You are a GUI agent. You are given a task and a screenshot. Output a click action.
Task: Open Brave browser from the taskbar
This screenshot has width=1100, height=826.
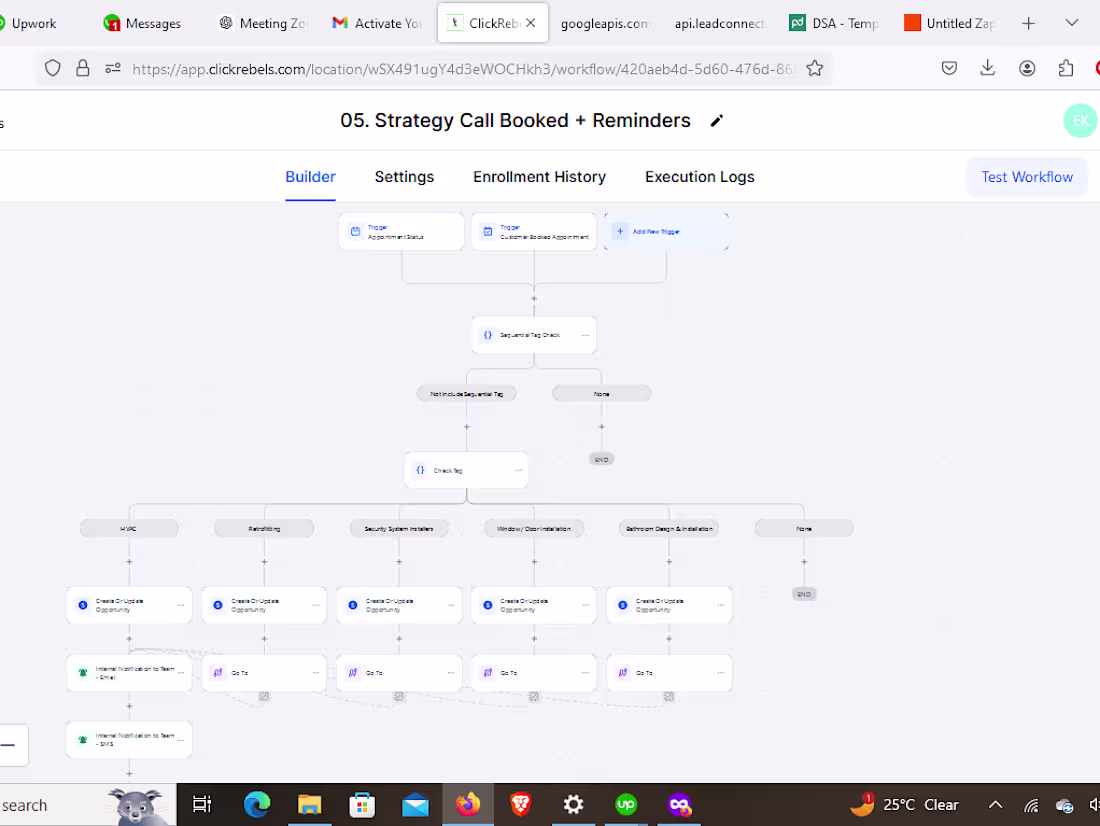click(520, 804)
